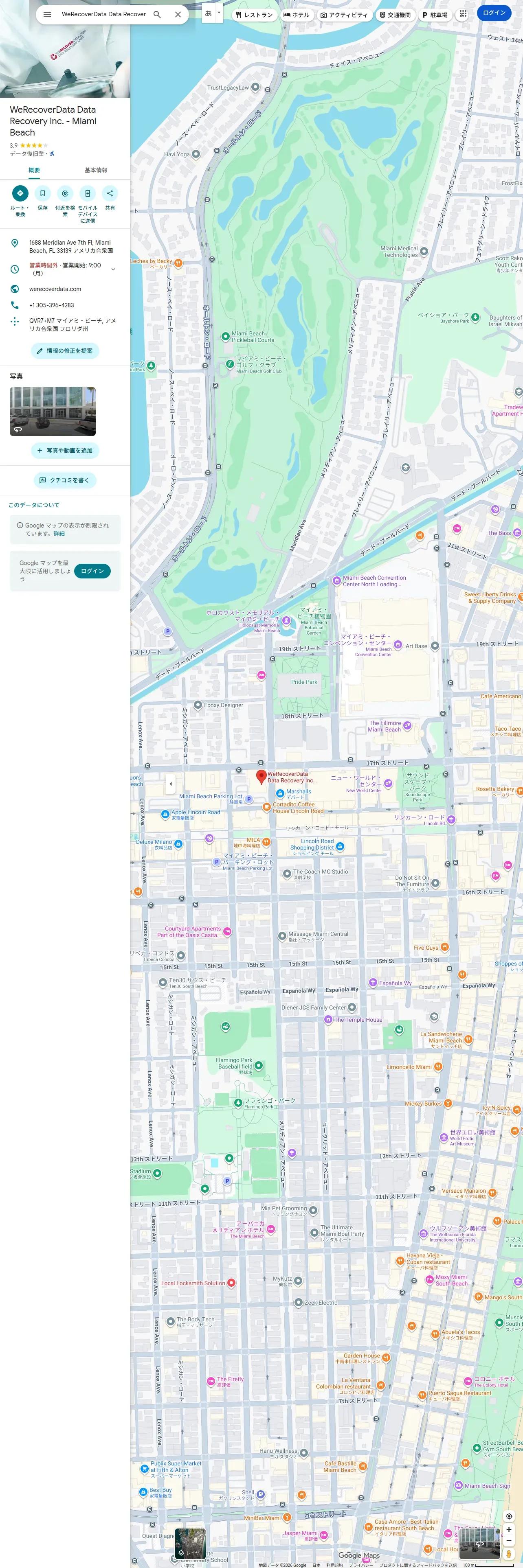This screenshot has height=1568, width=523.
Task: Click 写真や動画を追加 button
Action: pyautogui.click(x=65, y=451)
